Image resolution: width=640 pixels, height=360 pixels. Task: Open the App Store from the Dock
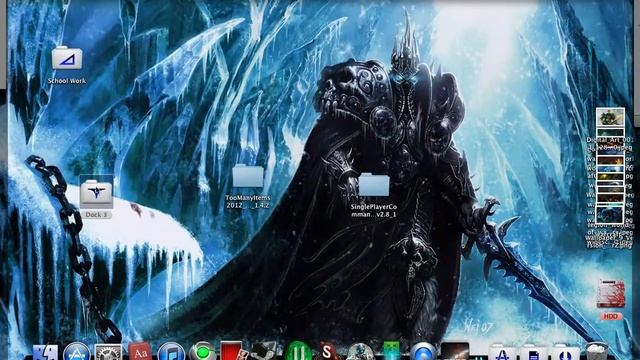pos(77,352)
